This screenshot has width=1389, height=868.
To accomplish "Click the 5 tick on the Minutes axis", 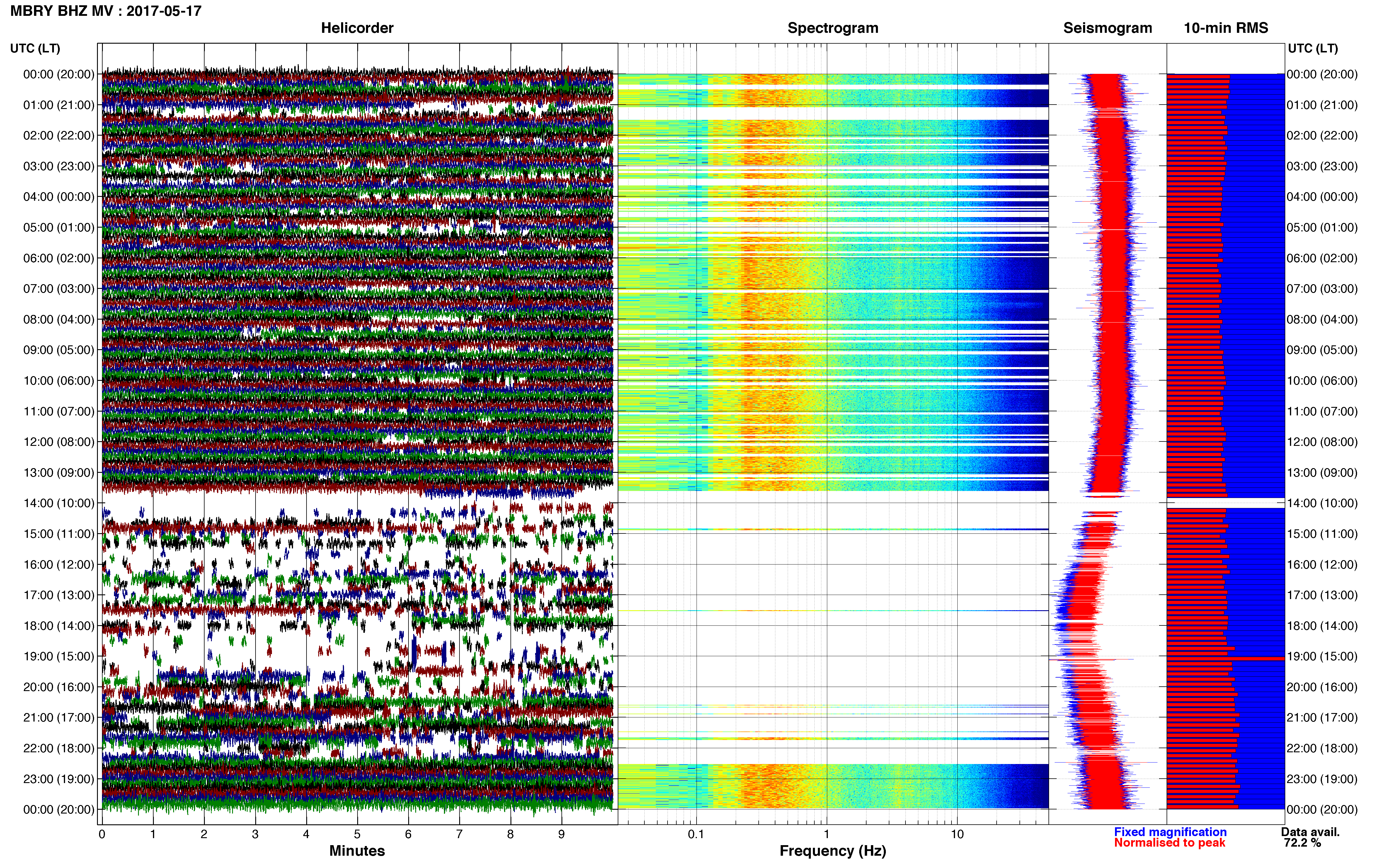I will click(357, 835).
